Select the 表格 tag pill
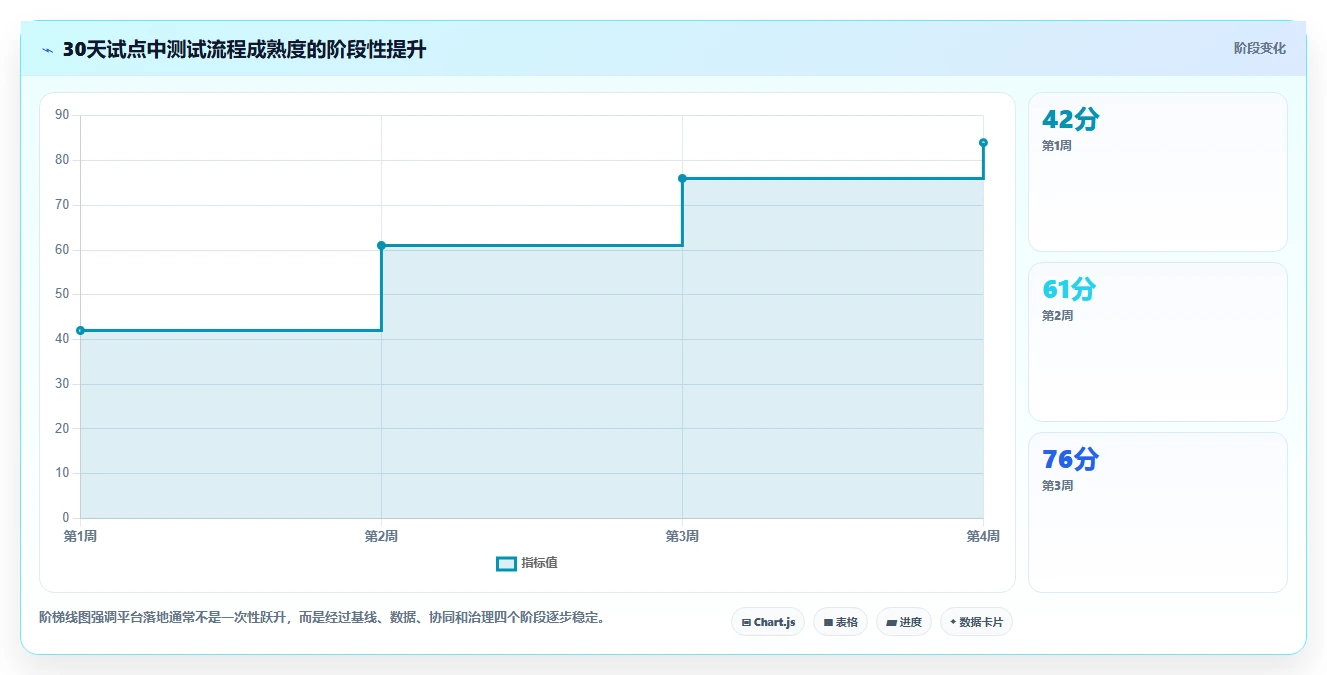 840,622
